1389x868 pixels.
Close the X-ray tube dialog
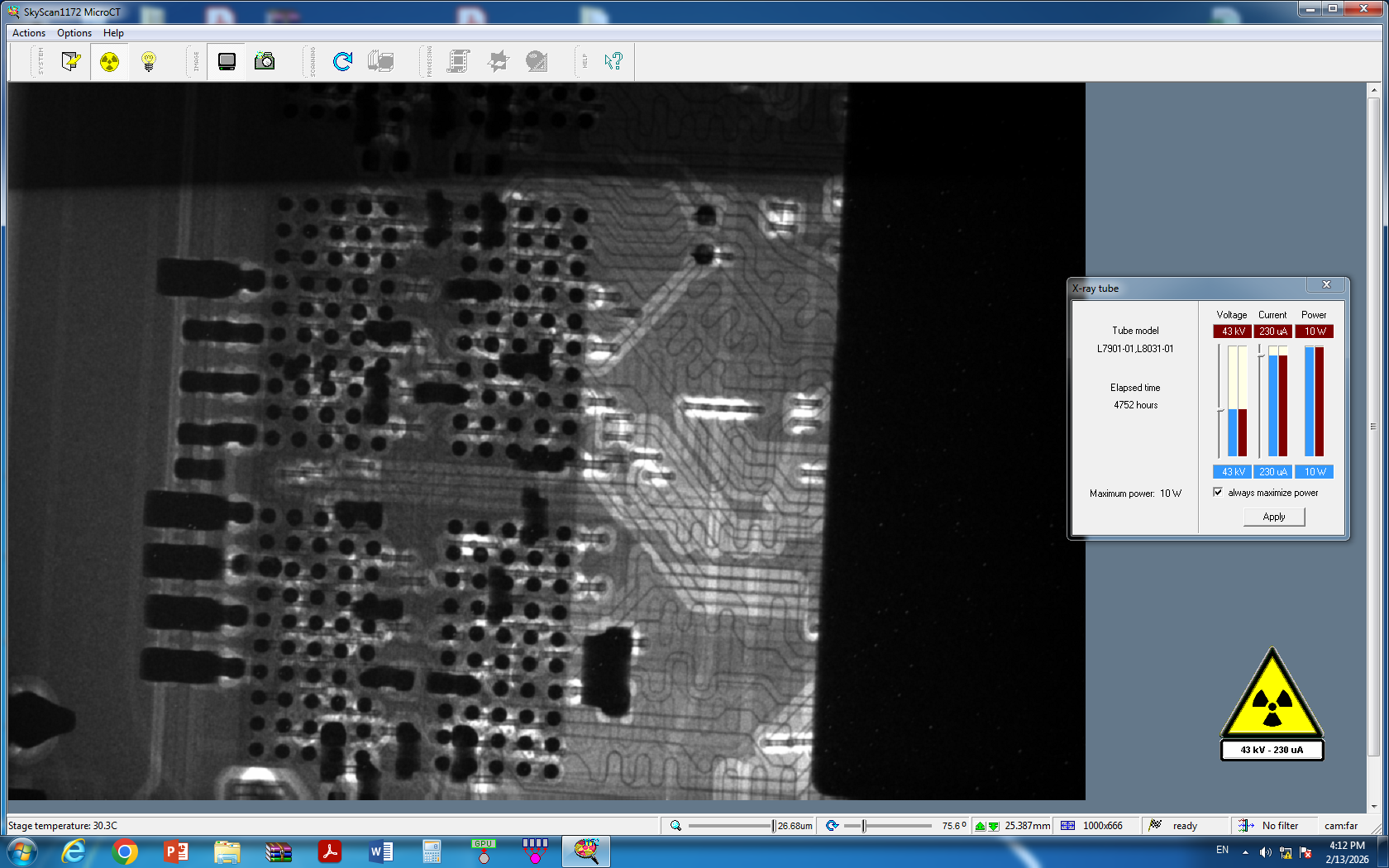point(1327,285)
